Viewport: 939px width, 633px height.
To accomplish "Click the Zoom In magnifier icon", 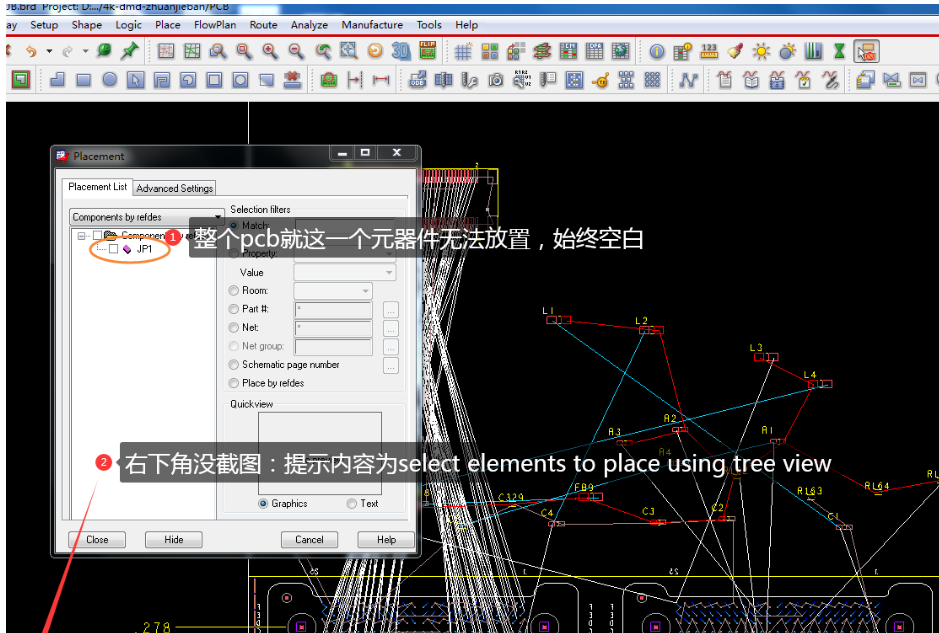I will 270,52.
